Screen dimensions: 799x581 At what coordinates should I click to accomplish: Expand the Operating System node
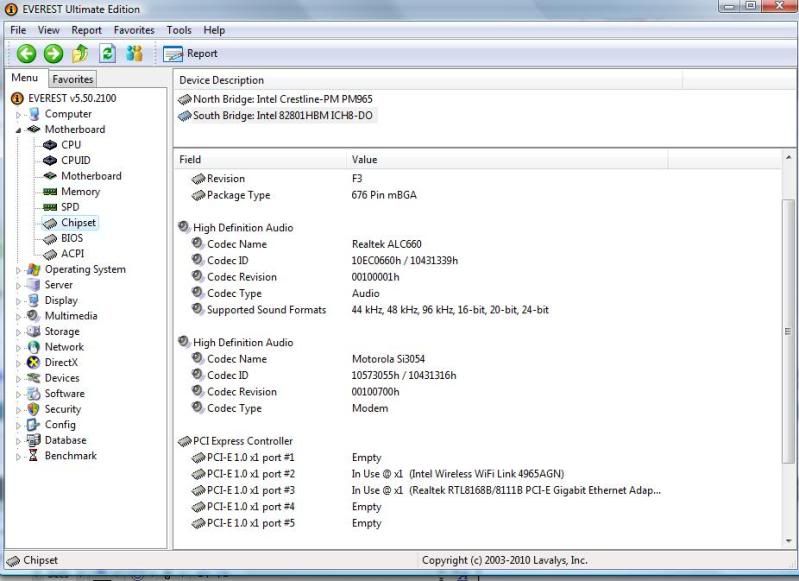[x=18, y=270]
